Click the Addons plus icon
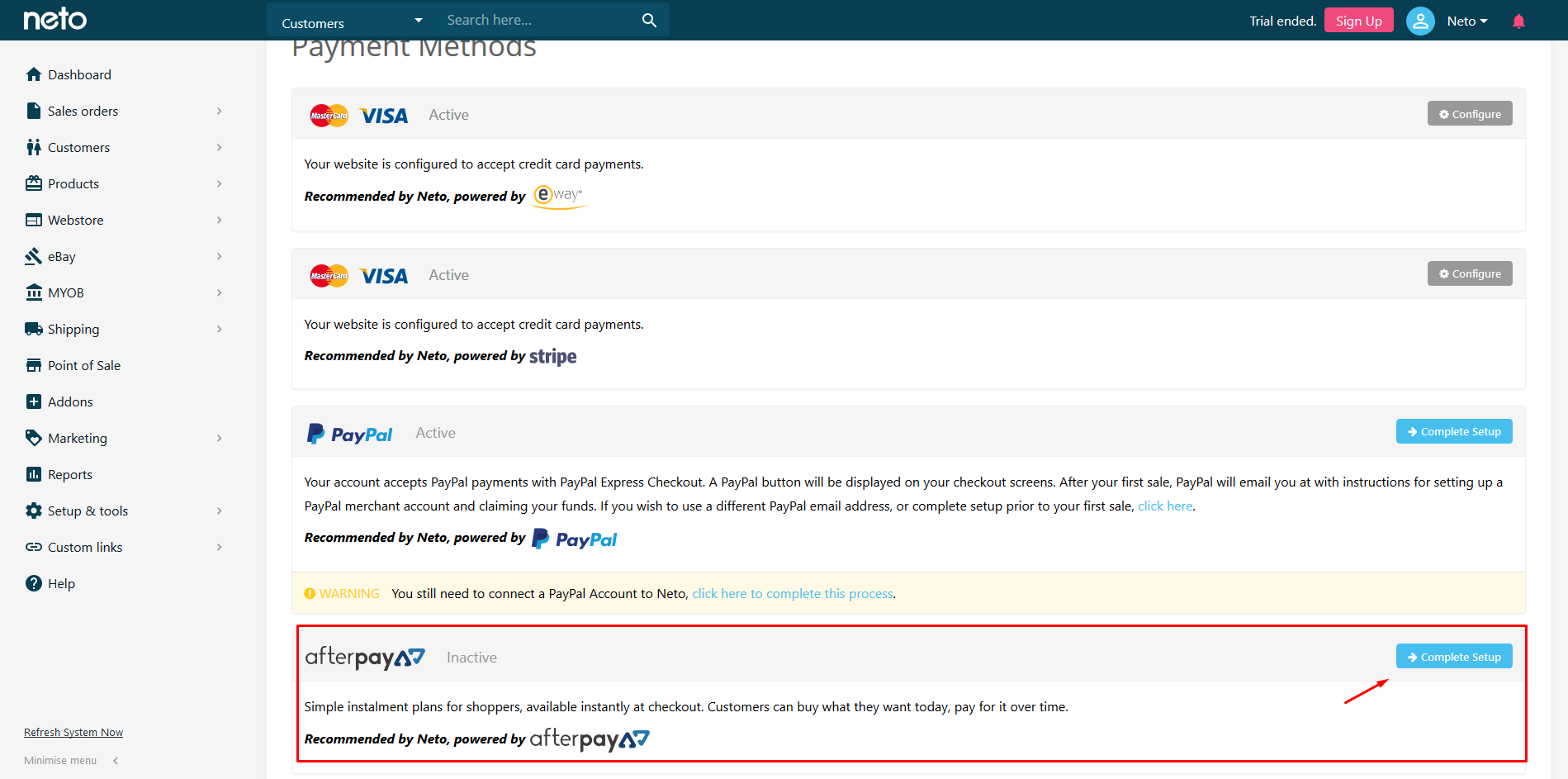 (x=34, y=401)
